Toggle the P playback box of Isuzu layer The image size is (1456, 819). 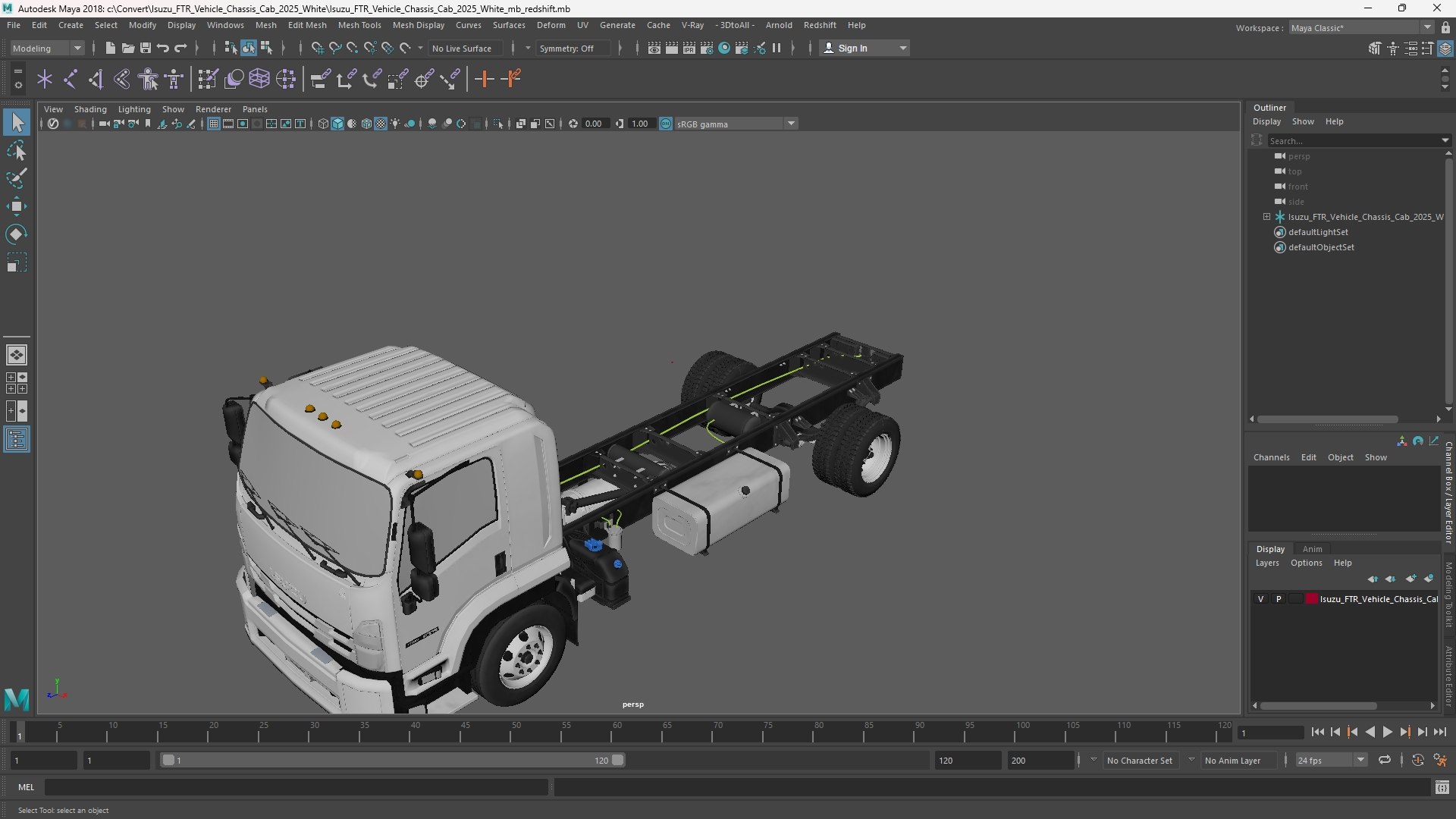click(x=1278, y=599)
